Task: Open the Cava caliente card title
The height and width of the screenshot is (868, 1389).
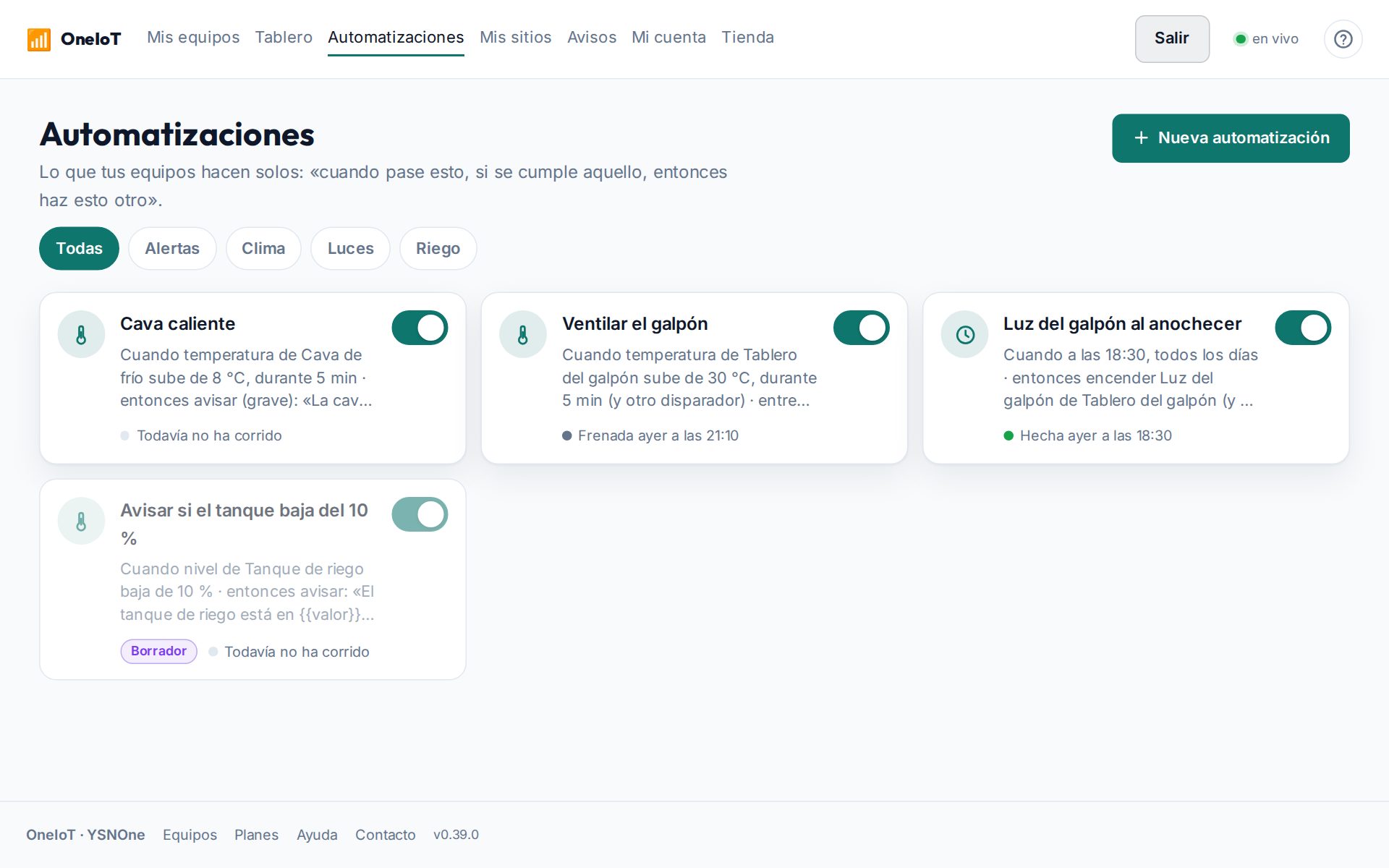Action: [178, 324]
